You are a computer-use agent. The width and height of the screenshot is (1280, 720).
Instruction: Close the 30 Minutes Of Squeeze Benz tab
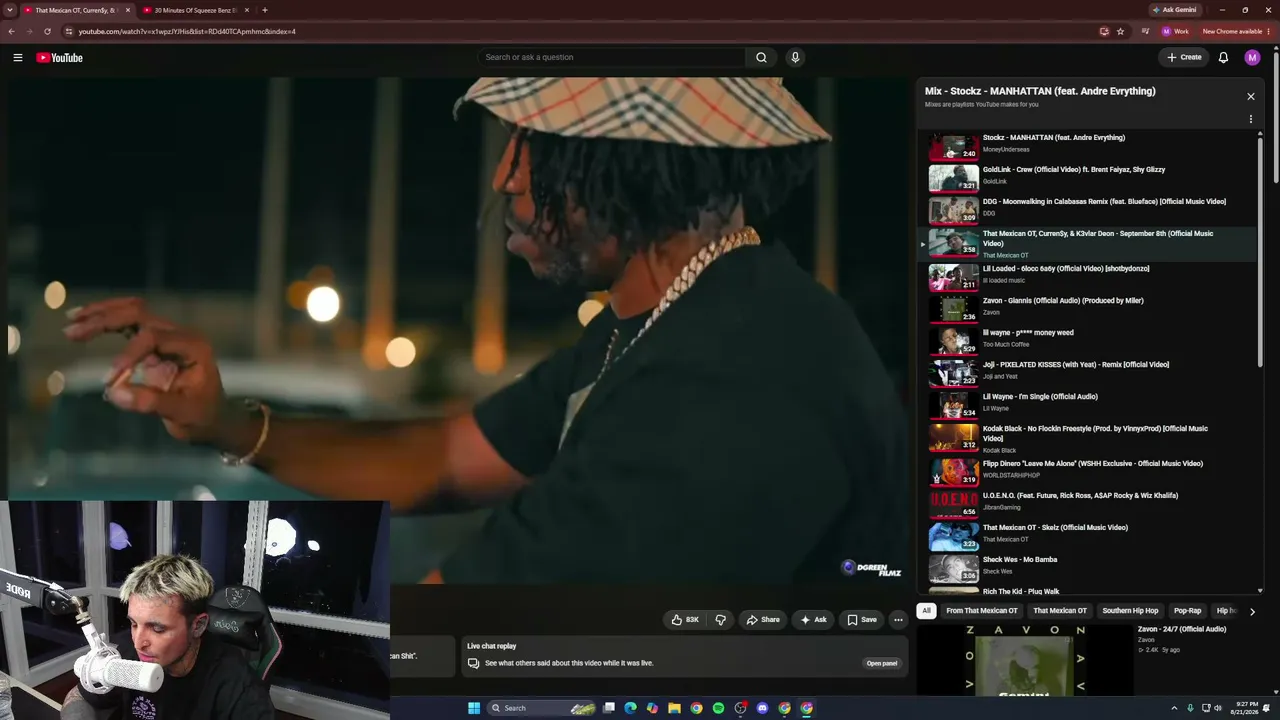246,10
